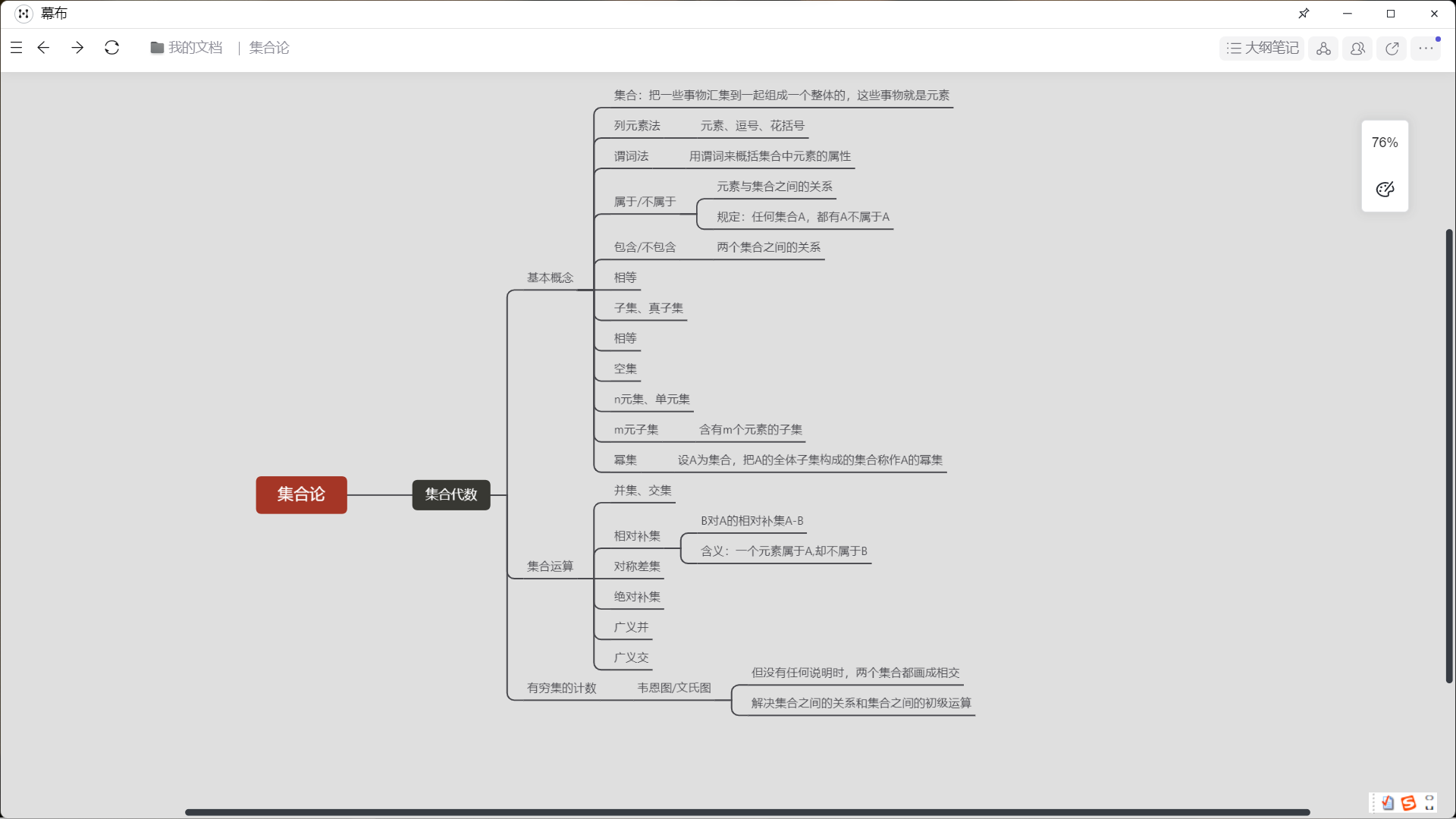
Task: Click the horizontal scrollbar at bottom
Action: [x=747, y=812]
